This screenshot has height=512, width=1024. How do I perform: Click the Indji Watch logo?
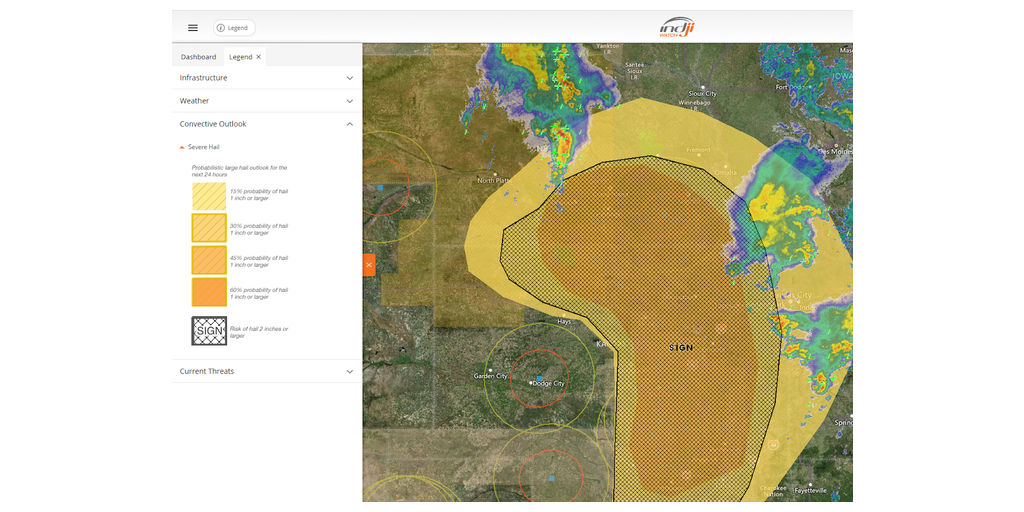[677, 27]
